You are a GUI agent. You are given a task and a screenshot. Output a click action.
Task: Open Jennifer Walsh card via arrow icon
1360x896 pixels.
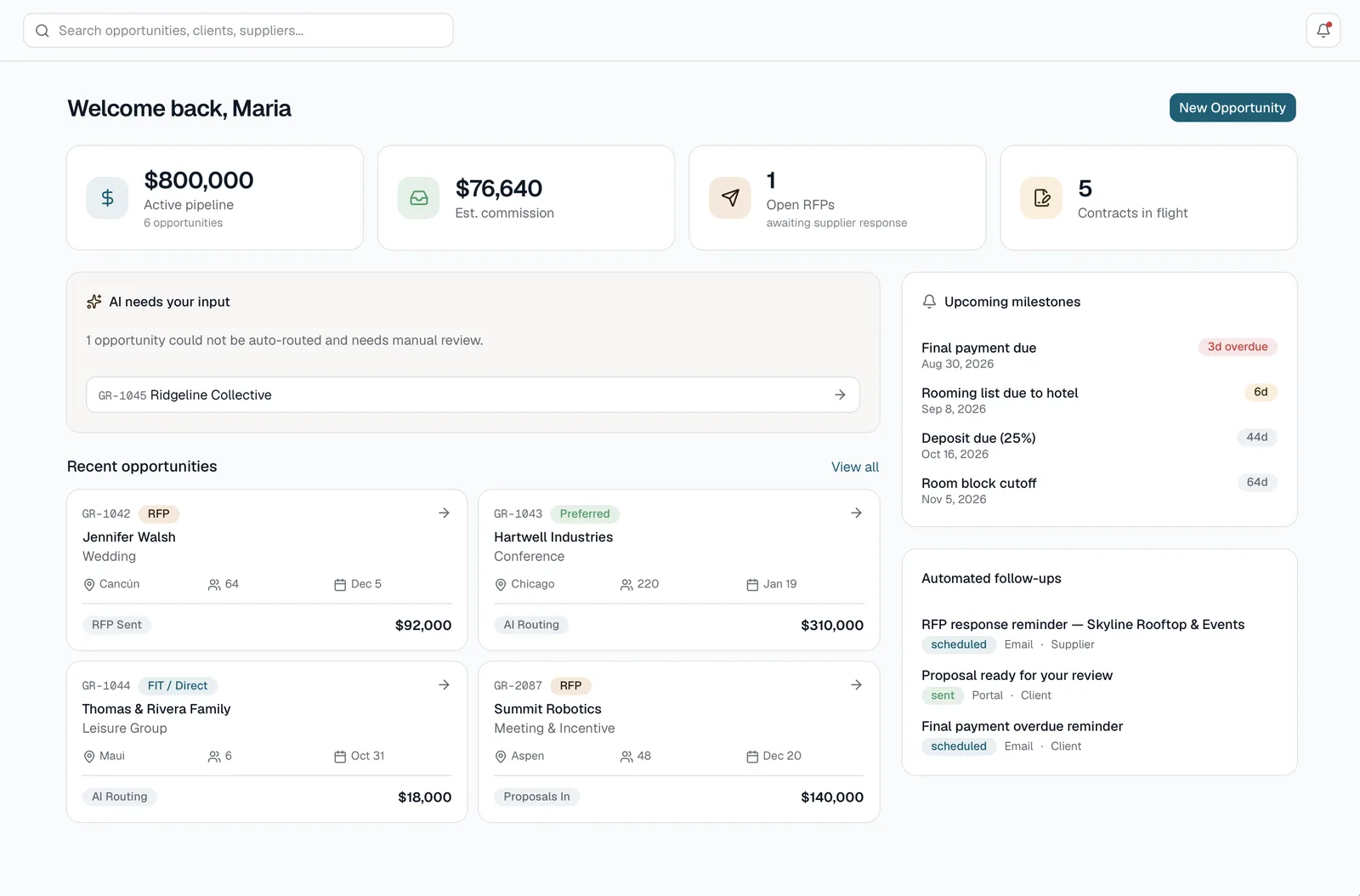click(x=444, y=513)
